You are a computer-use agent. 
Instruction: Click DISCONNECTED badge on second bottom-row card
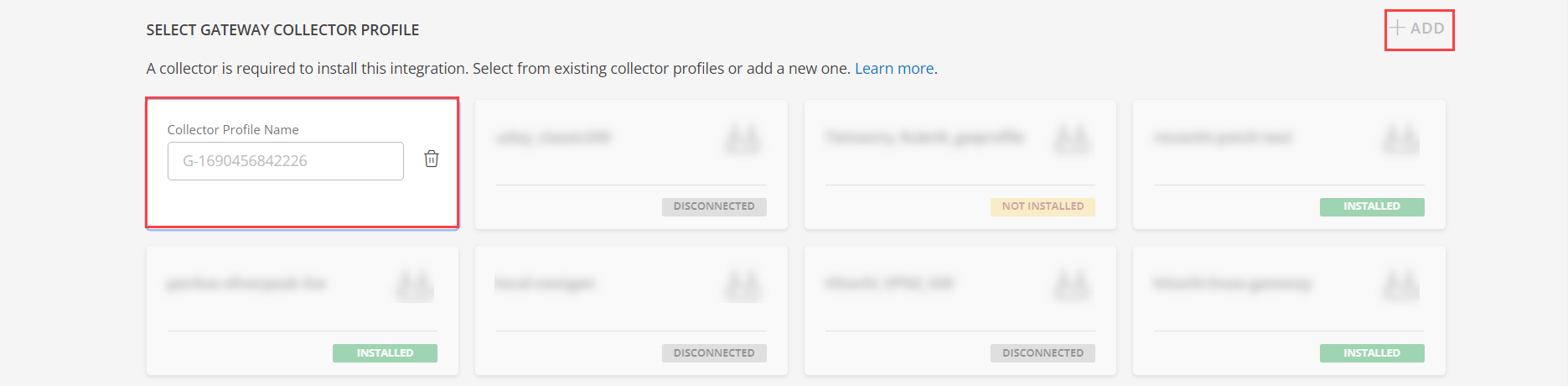714,353
